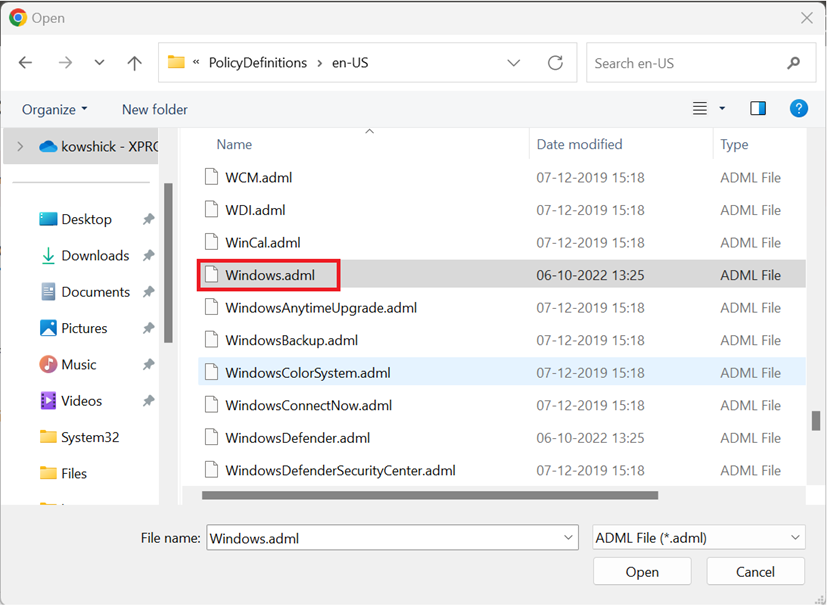Screen dimensions: 827x607
Task: Toggle the preview pane icon
Action: 758,108
